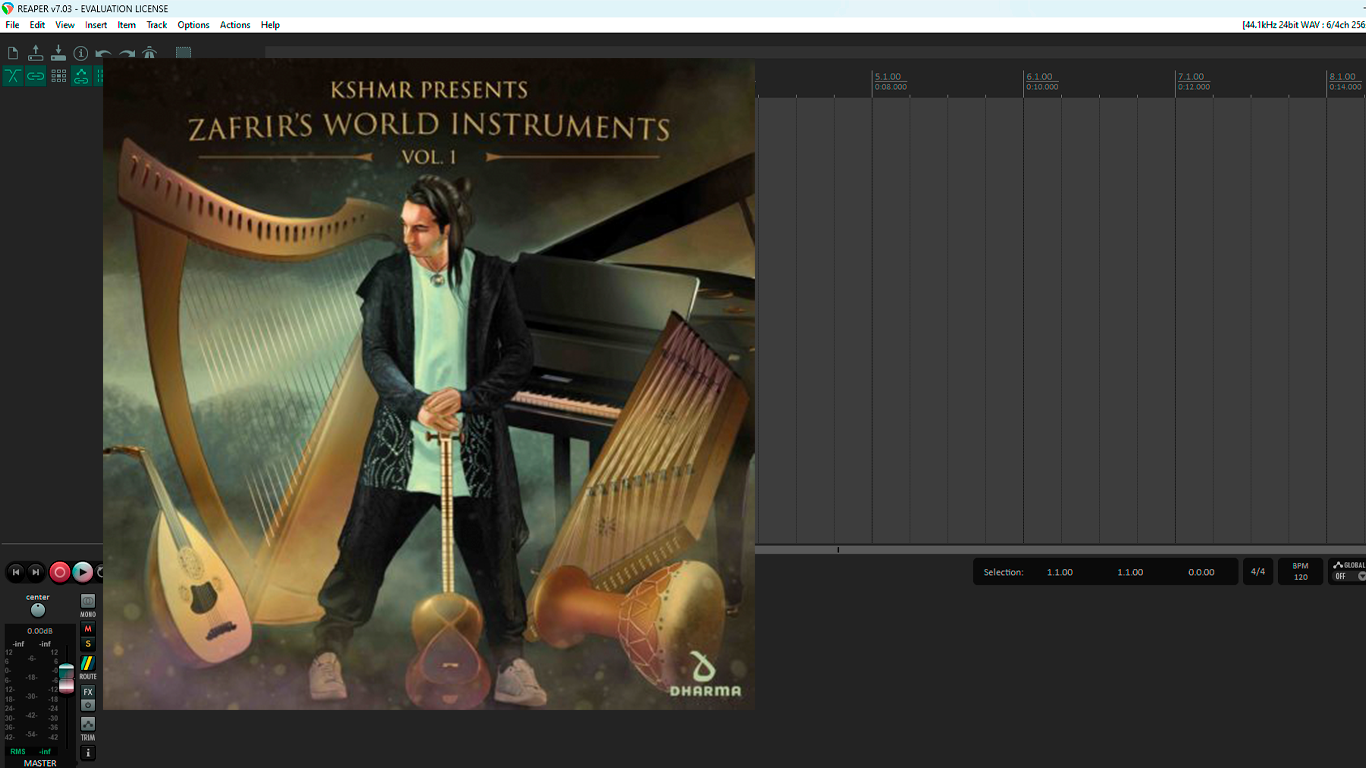The width and height of the screenshot is (1366, 768).
Task: Click the New Project icon
Action: pos(13,53)
